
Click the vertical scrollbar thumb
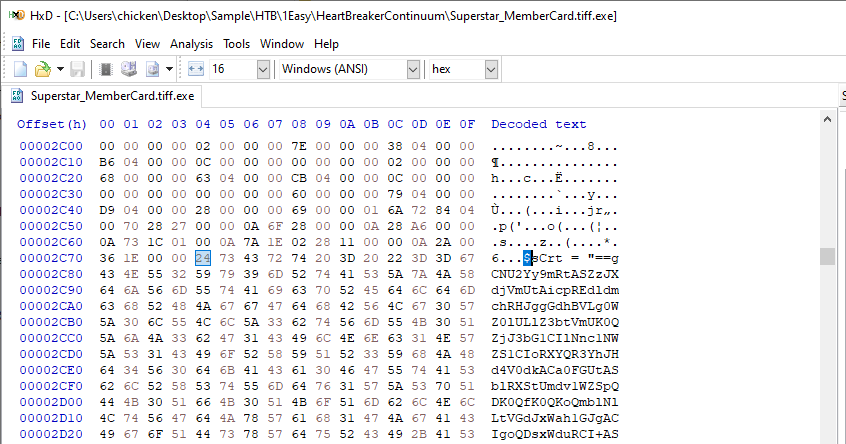click(827, 256)
